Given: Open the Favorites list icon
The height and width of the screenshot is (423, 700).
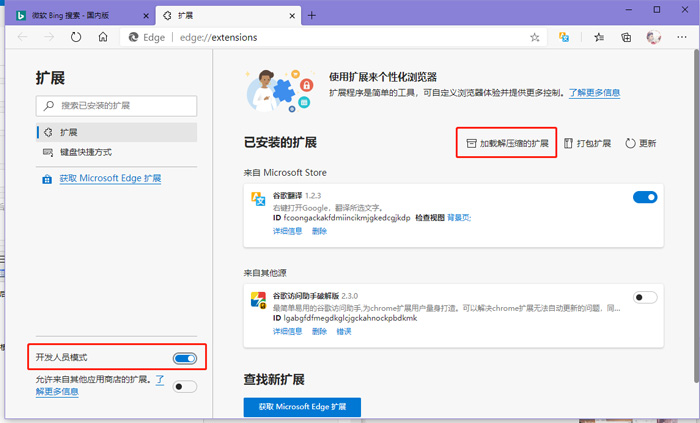Looking at the screenshot, I should pos(599,37).
